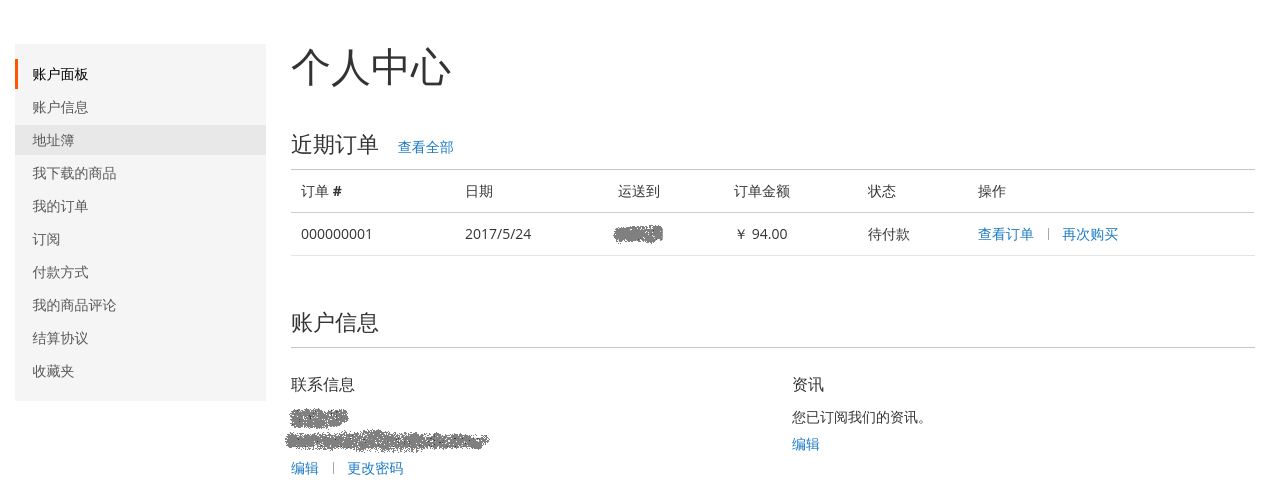The width and height of the screenshot is (1276, 488).
Task: Open 地址簿 in the sidebar
Action: coord(140,140)
